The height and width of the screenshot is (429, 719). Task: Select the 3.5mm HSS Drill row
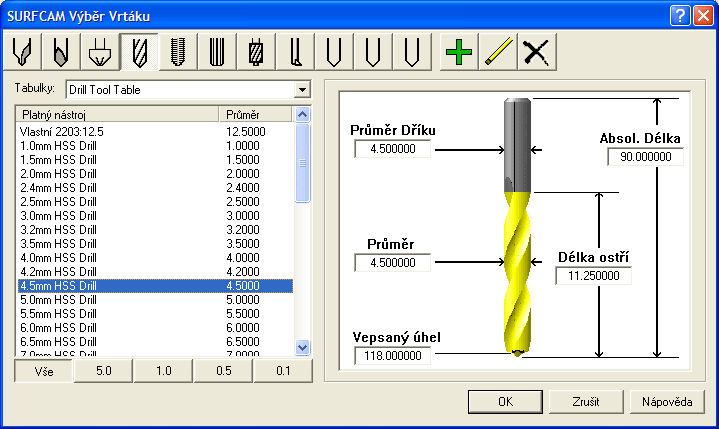155,244
